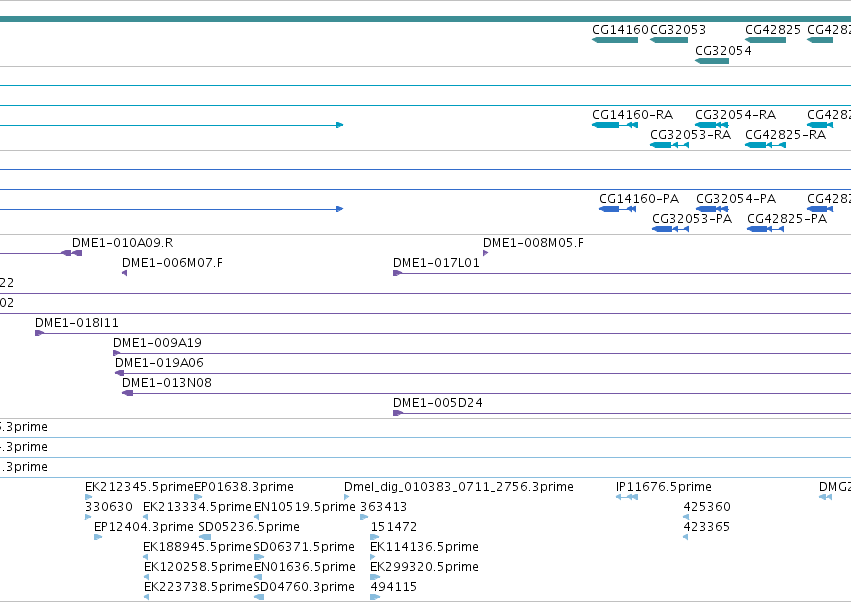Click the 330630 feature arrow

(x=88, y=517)
